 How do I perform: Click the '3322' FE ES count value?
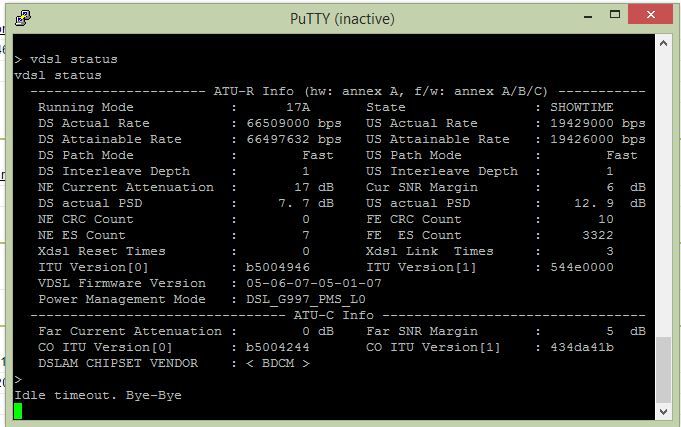click(598, 235)
